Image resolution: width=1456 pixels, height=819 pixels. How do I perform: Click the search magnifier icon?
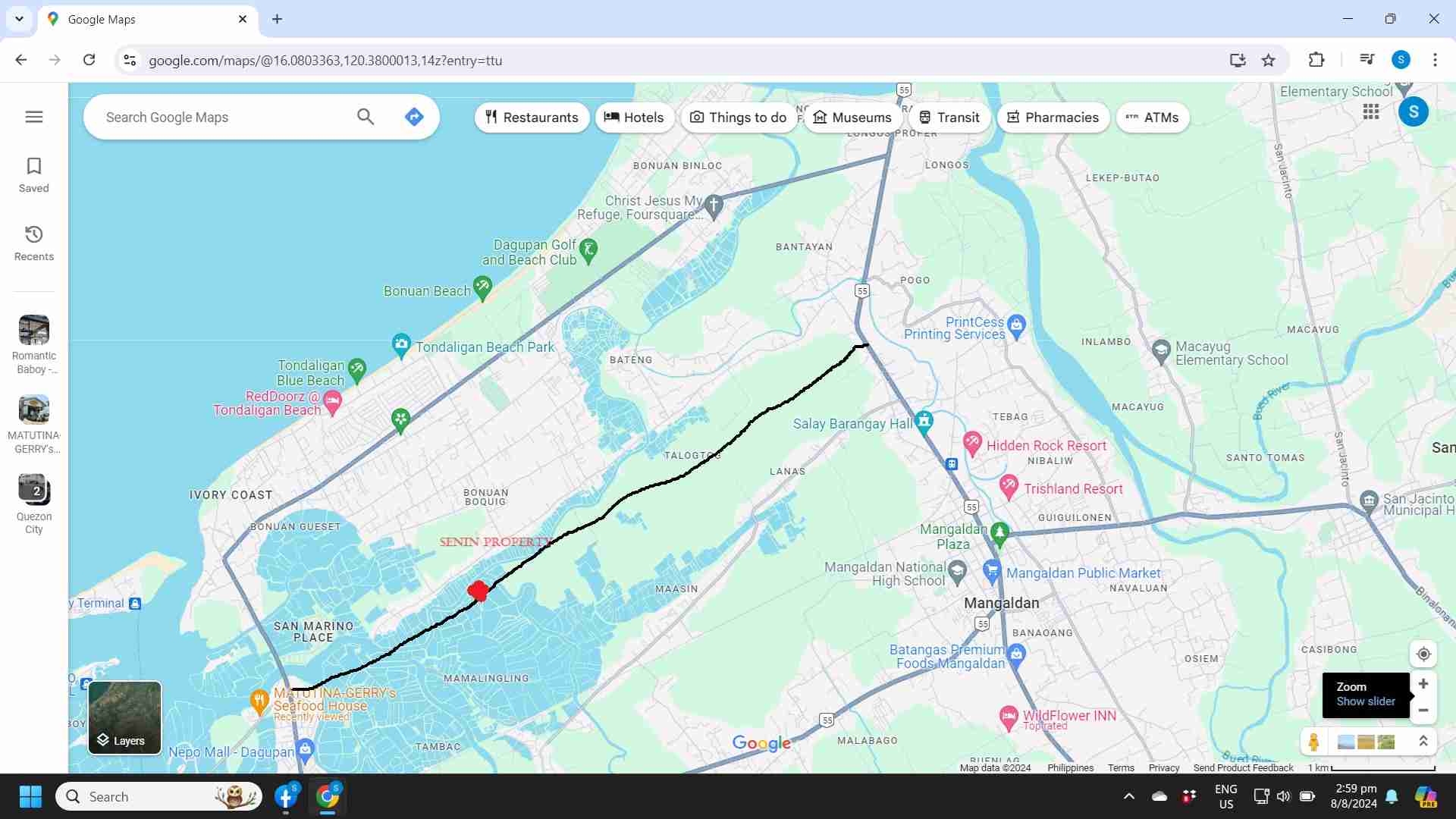366,117
